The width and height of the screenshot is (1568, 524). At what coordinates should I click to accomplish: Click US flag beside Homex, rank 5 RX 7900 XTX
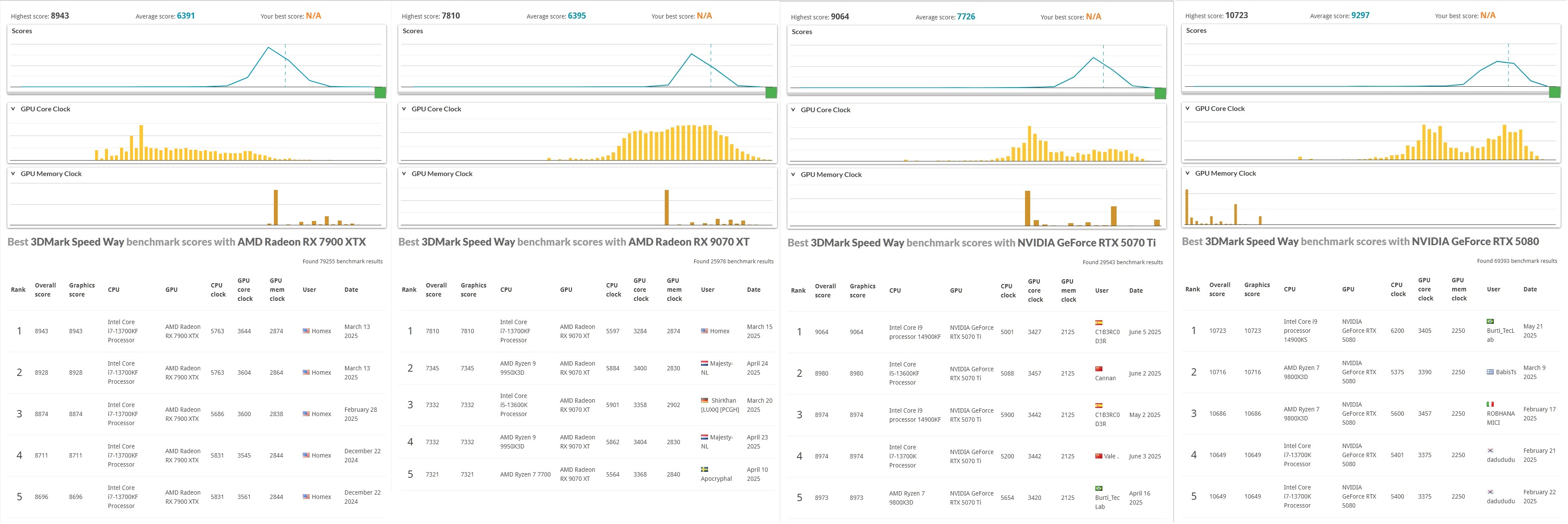tap(306, 497)
